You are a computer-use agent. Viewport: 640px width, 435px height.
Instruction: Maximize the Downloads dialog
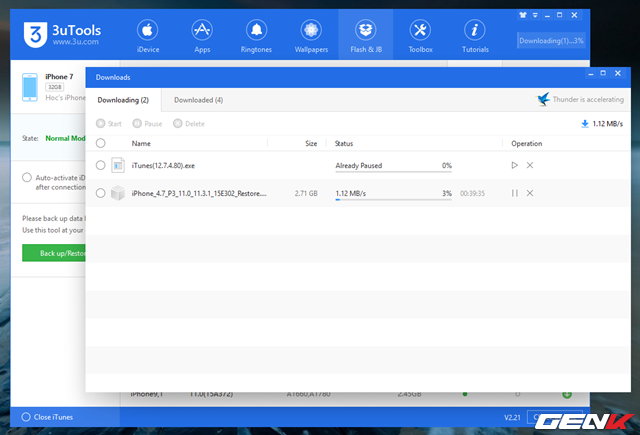603,73
